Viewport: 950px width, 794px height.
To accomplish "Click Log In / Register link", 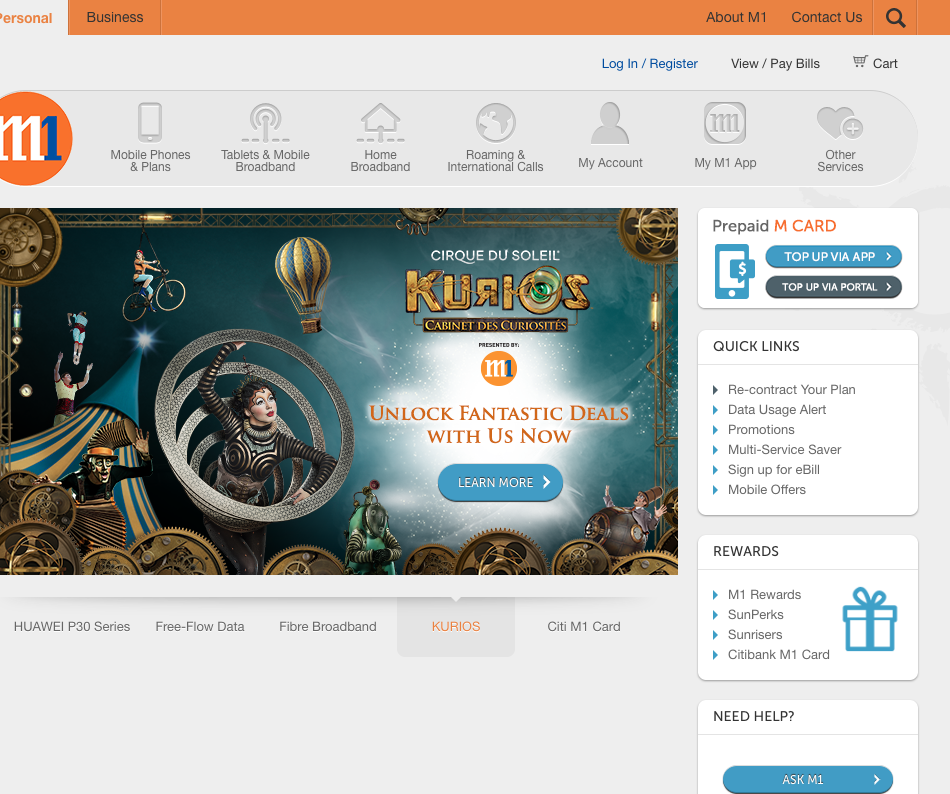I will point(649,64).
